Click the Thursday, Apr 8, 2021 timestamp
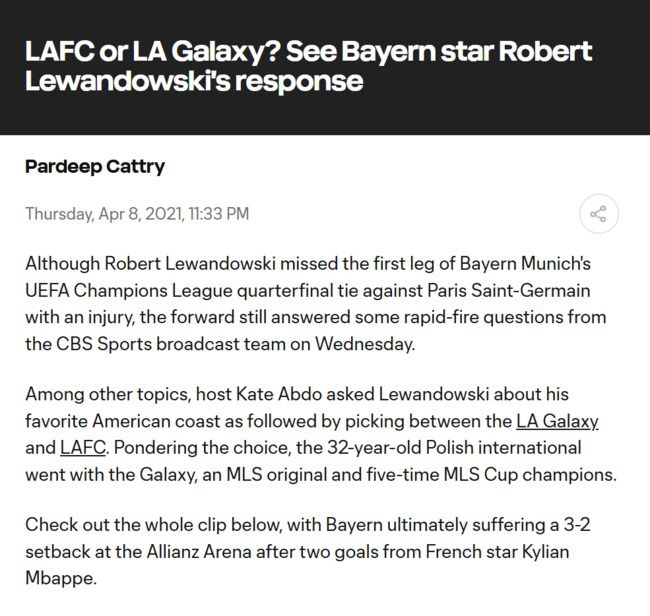 tap(137, 213)
